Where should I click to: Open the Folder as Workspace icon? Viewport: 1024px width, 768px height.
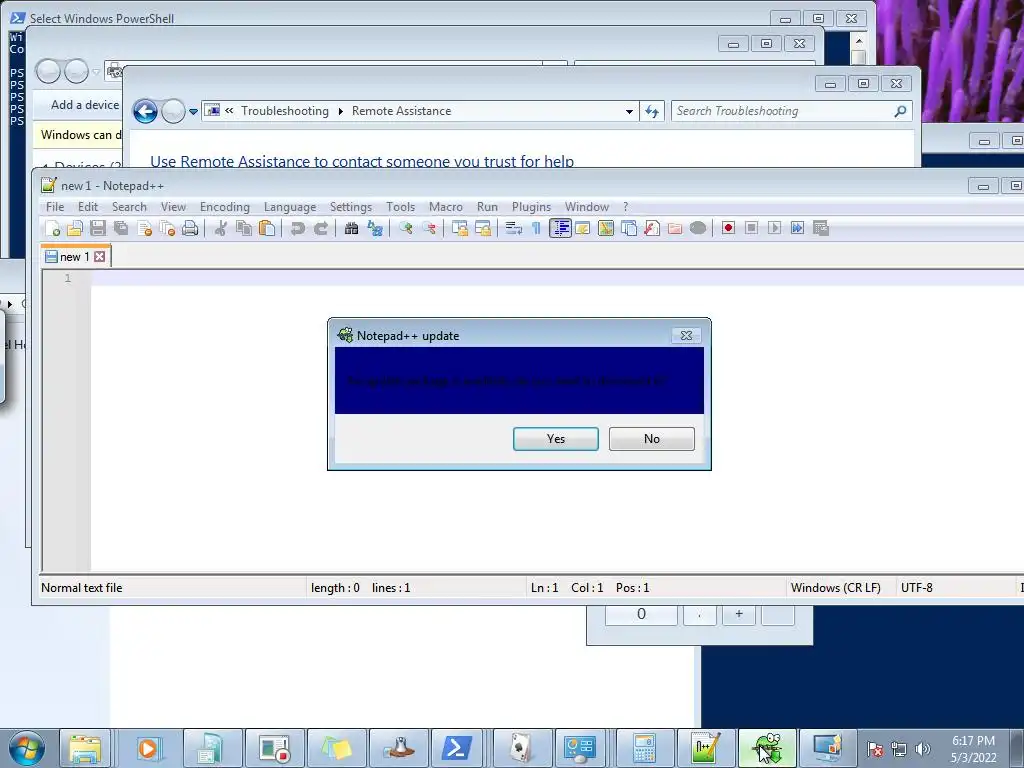point(675,228)
